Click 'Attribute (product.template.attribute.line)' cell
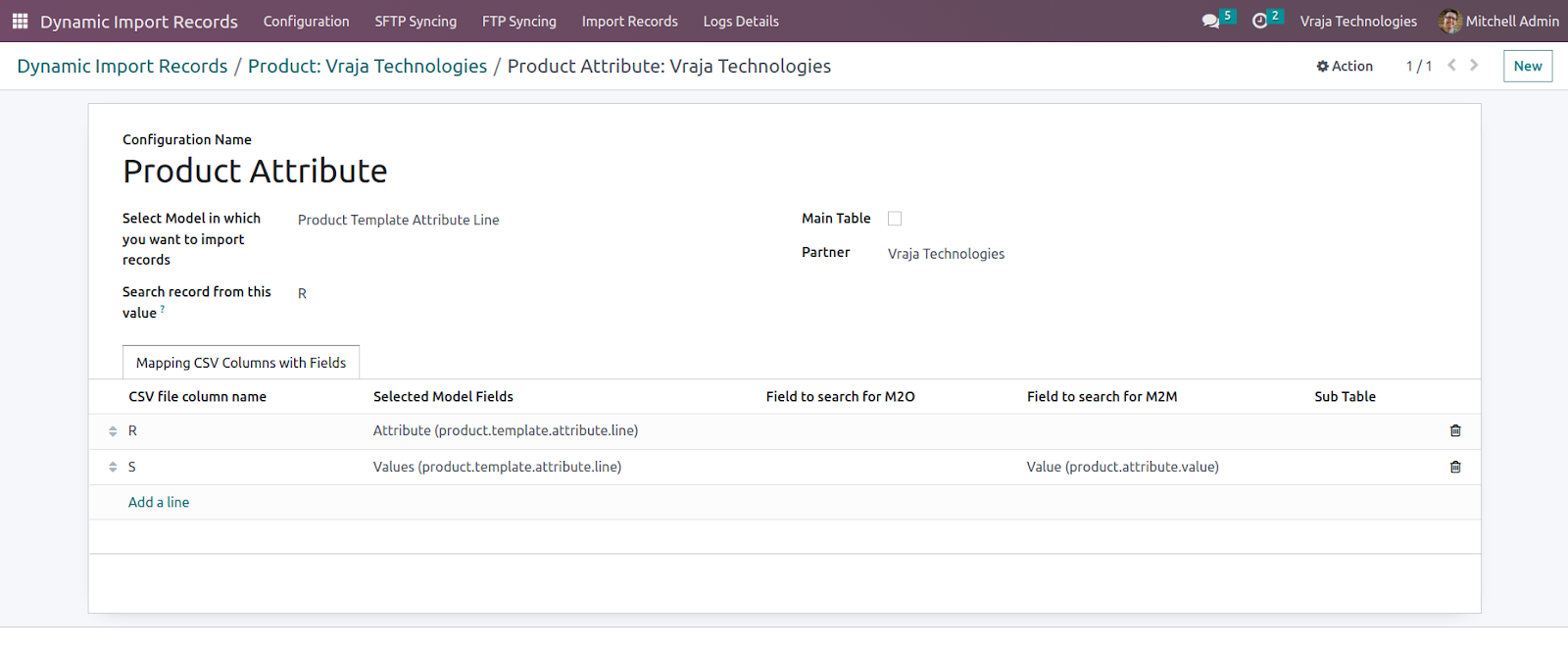This screenshot has width=1568, height=651. [x=506, y=430]
